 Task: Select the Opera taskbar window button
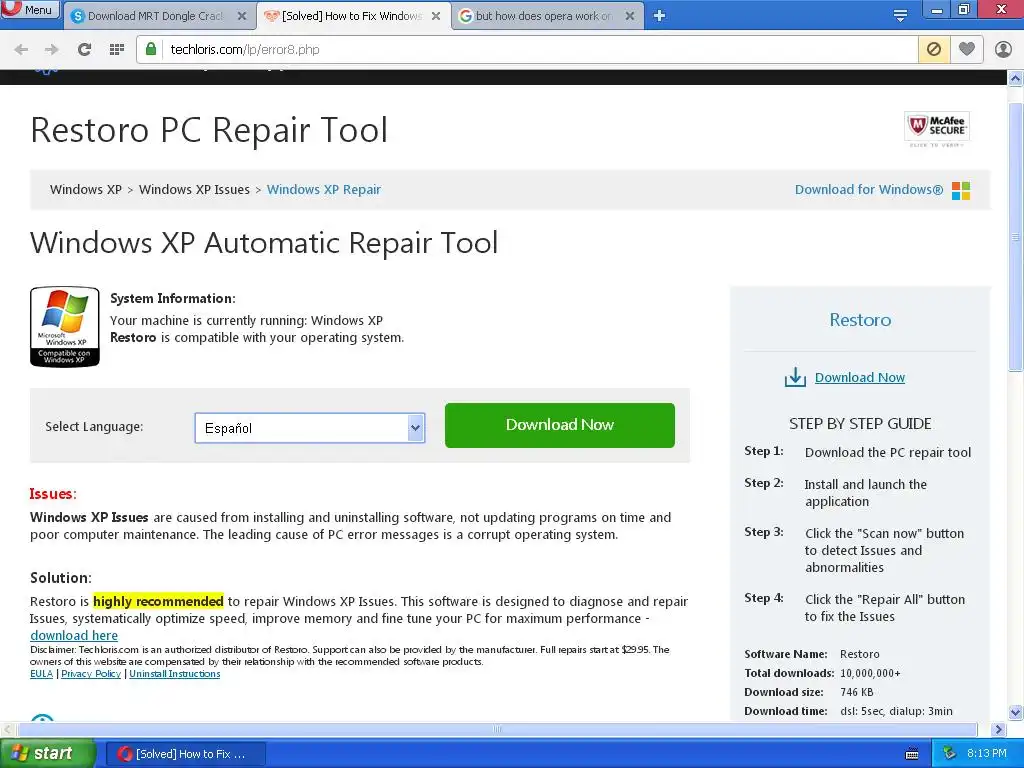pyautogui.click(x=185, y=754)
